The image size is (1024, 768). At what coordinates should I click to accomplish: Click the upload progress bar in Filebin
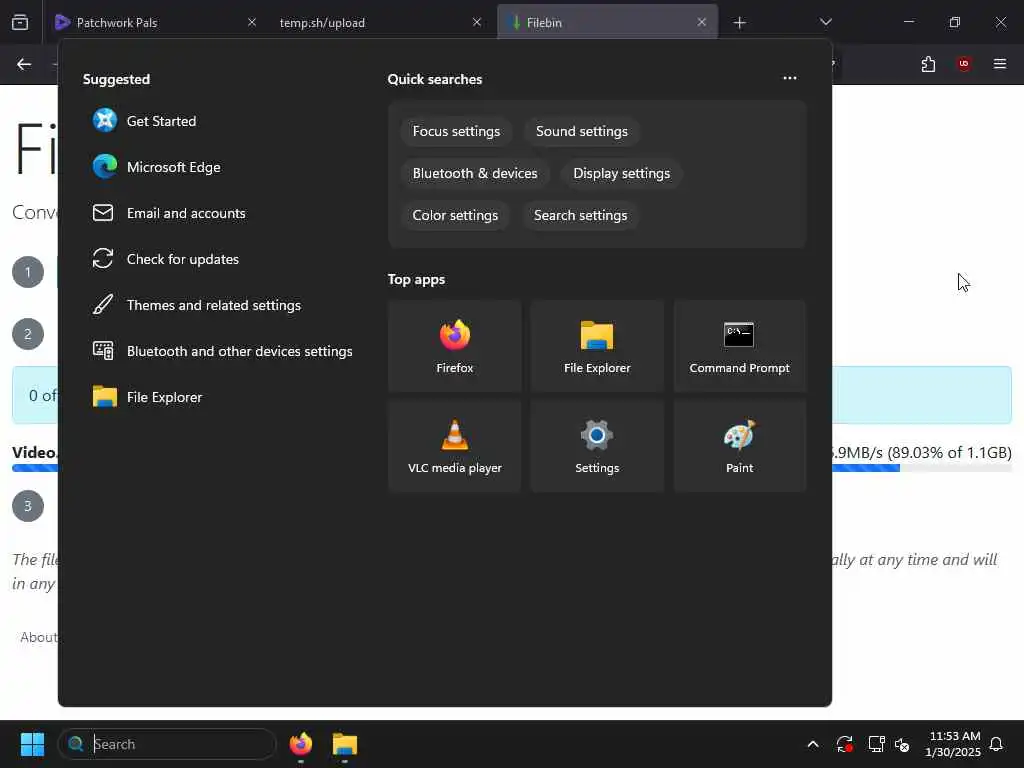[x=922, y=468]
